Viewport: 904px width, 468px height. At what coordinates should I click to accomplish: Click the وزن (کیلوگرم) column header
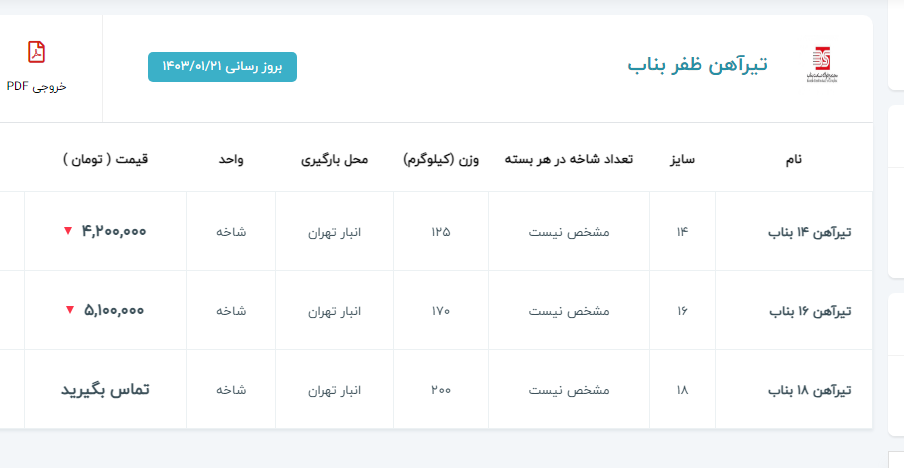441,159
